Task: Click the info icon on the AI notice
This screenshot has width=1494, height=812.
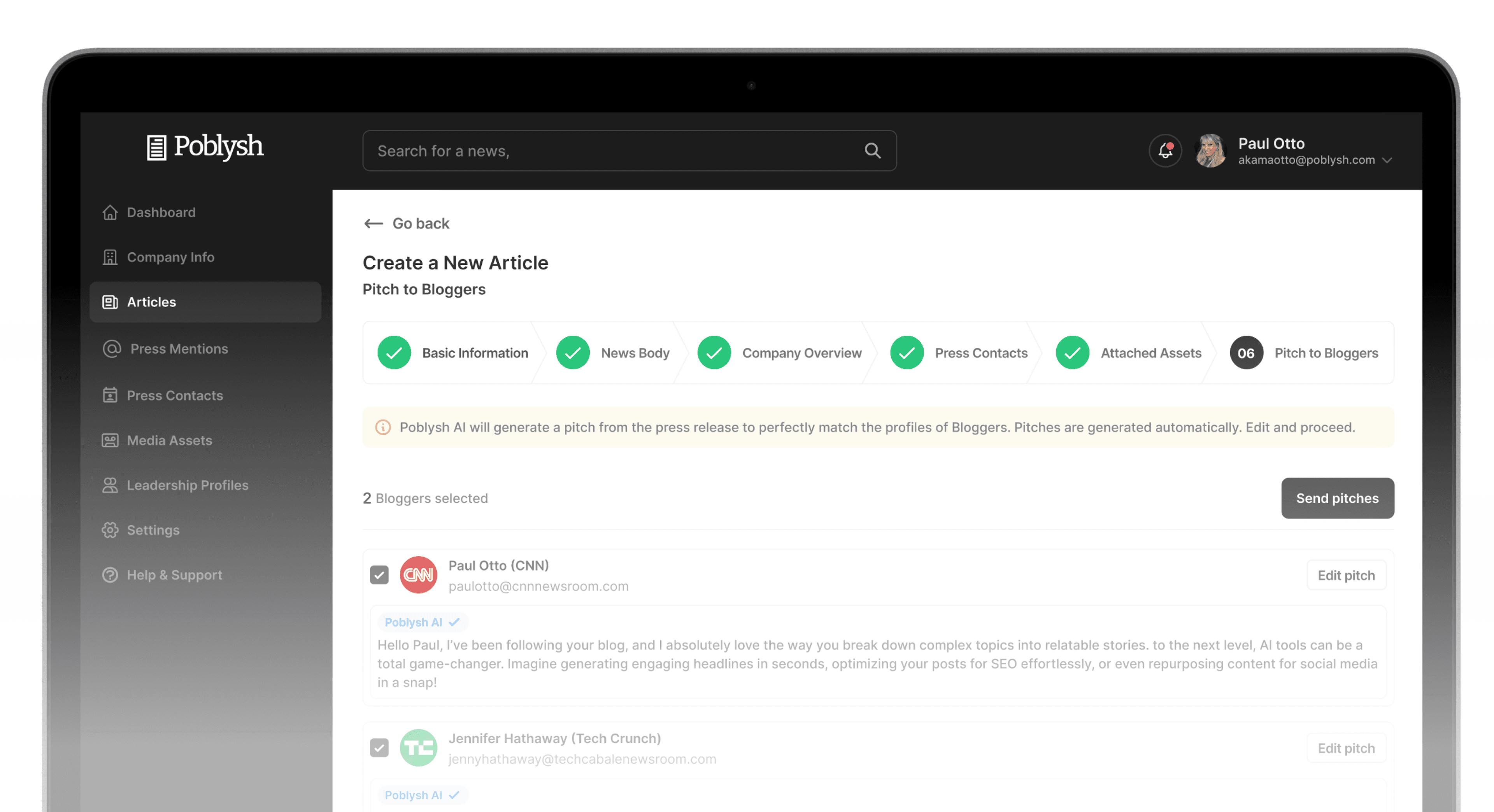Action: click(383, 427)
